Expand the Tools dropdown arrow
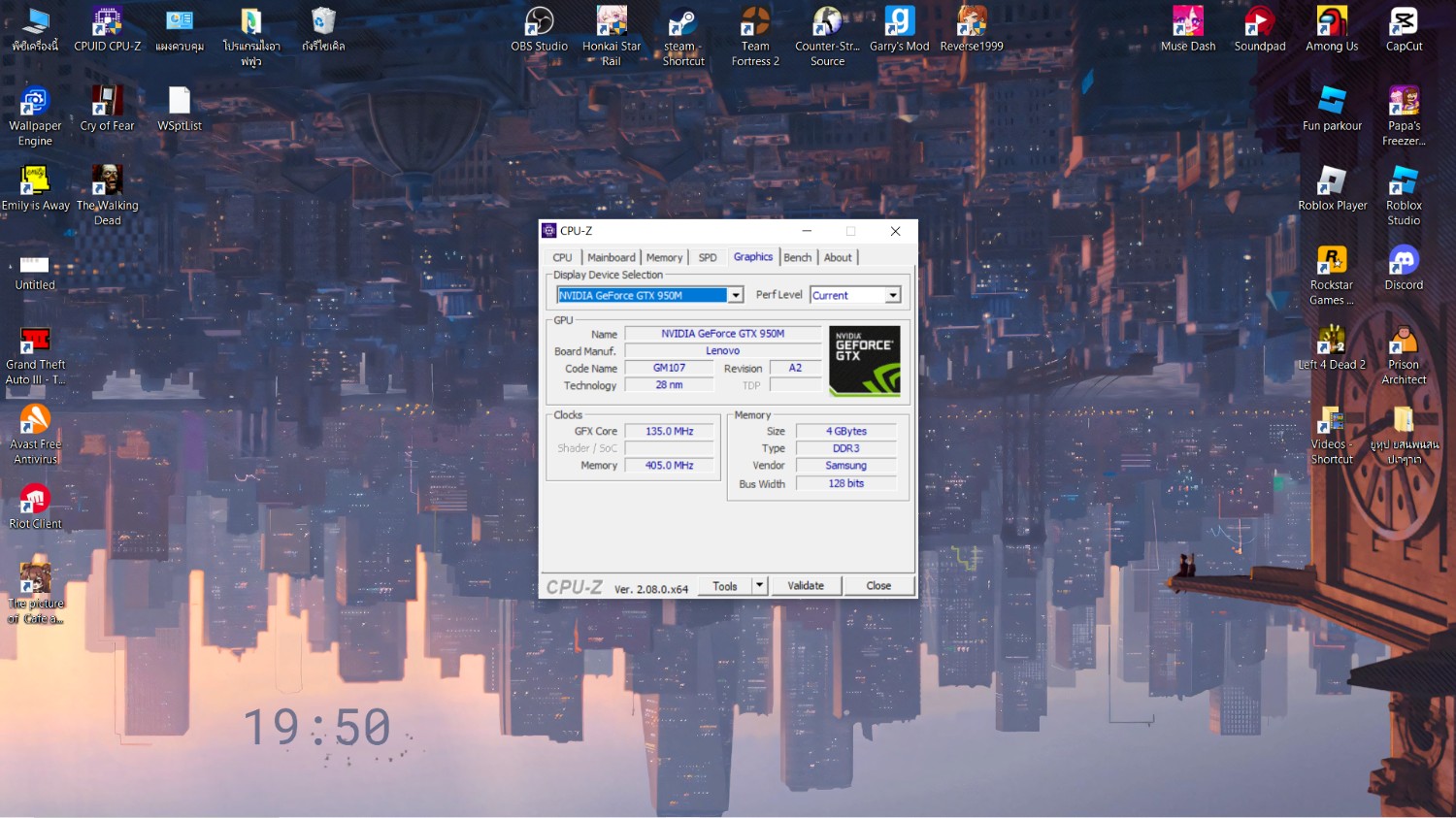 pyautogui.click(x=760, y=585)
